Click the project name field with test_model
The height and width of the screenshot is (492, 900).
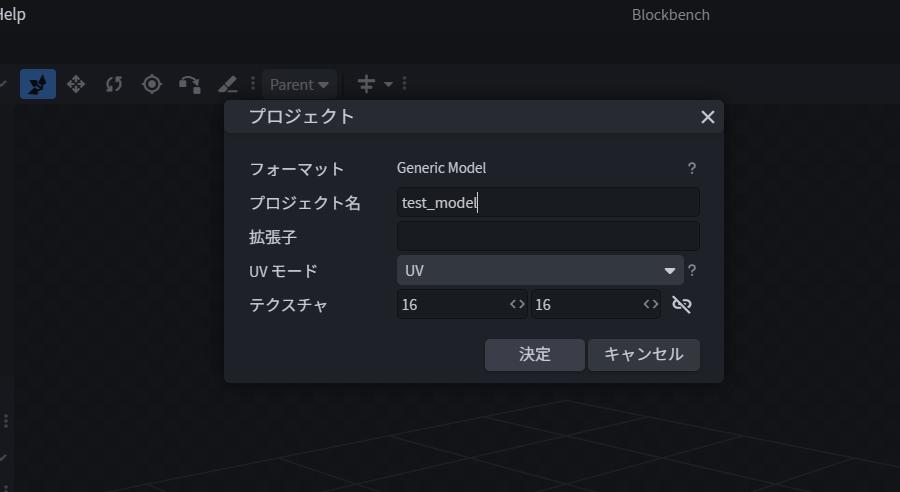(548, 203)
